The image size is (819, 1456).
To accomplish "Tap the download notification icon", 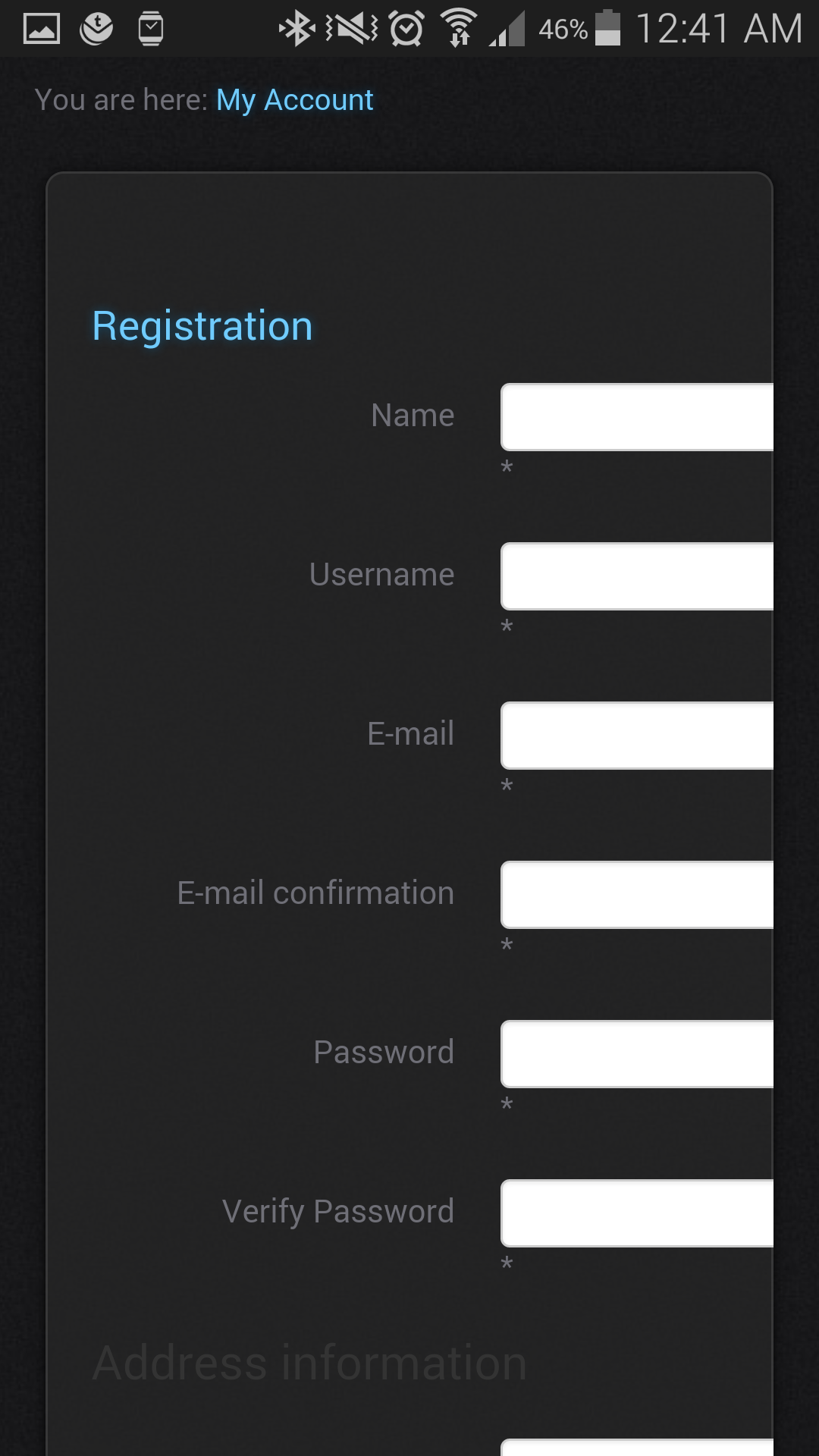I will point(96,29).
